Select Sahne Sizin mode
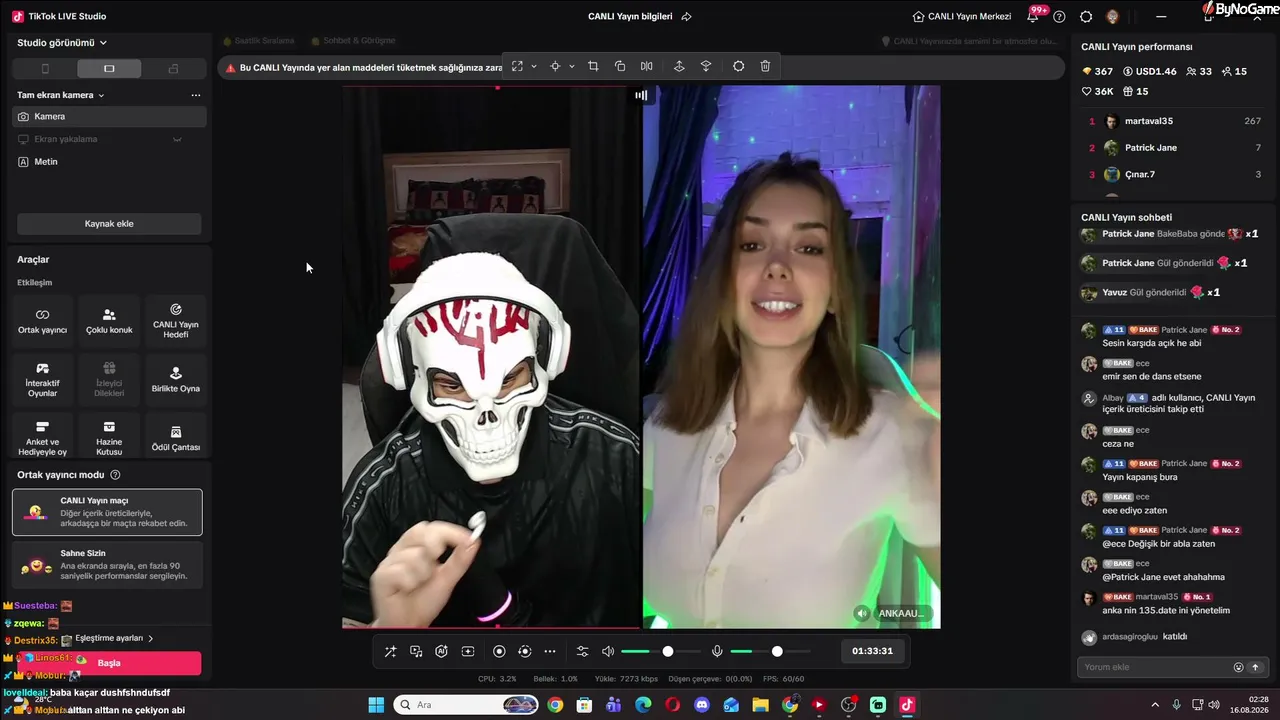 pyautogui.click(x=107, y=565)
